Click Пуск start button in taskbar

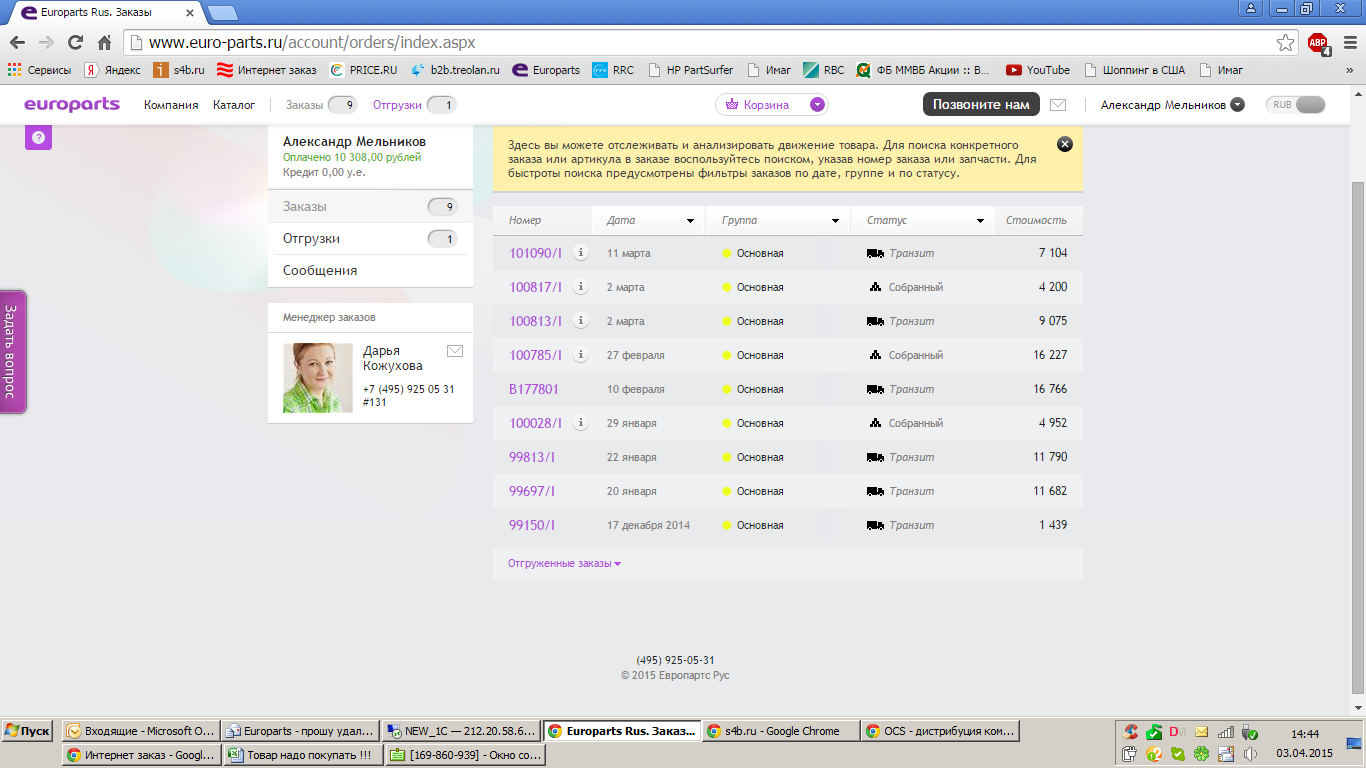[27, 731]
